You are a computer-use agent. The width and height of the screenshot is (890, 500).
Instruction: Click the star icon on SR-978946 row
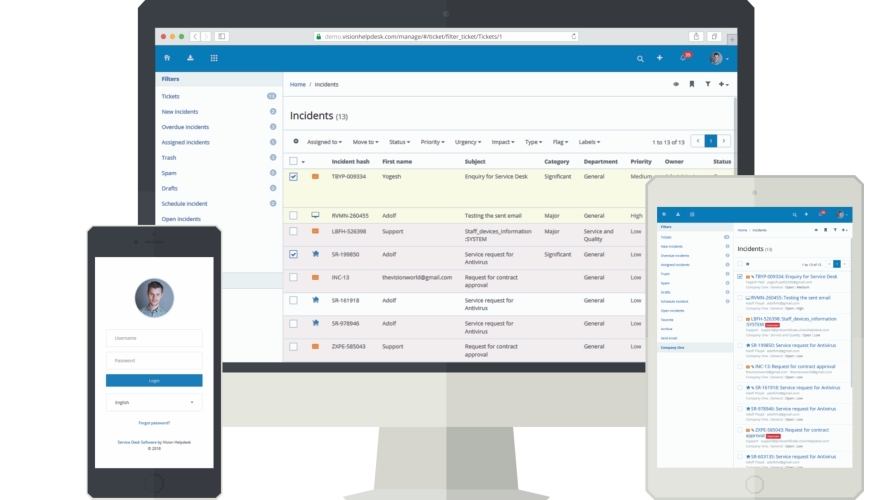point(316,323)
